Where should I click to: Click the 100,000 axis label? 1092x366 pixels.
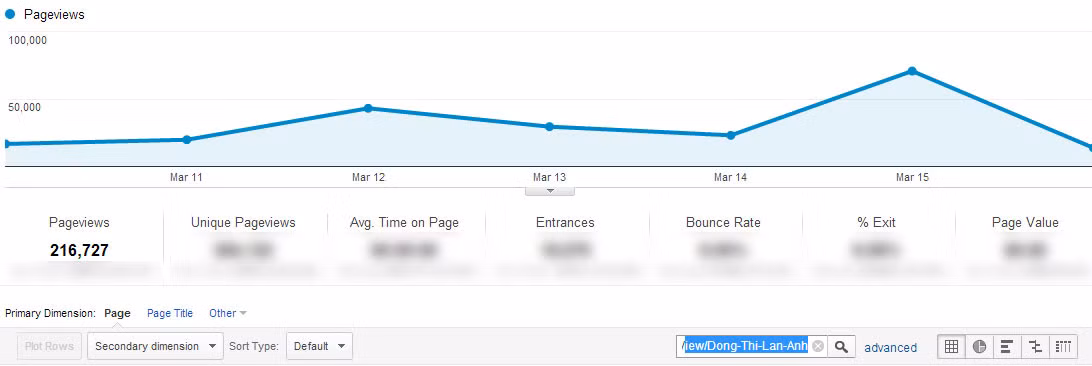click(27, 40)
